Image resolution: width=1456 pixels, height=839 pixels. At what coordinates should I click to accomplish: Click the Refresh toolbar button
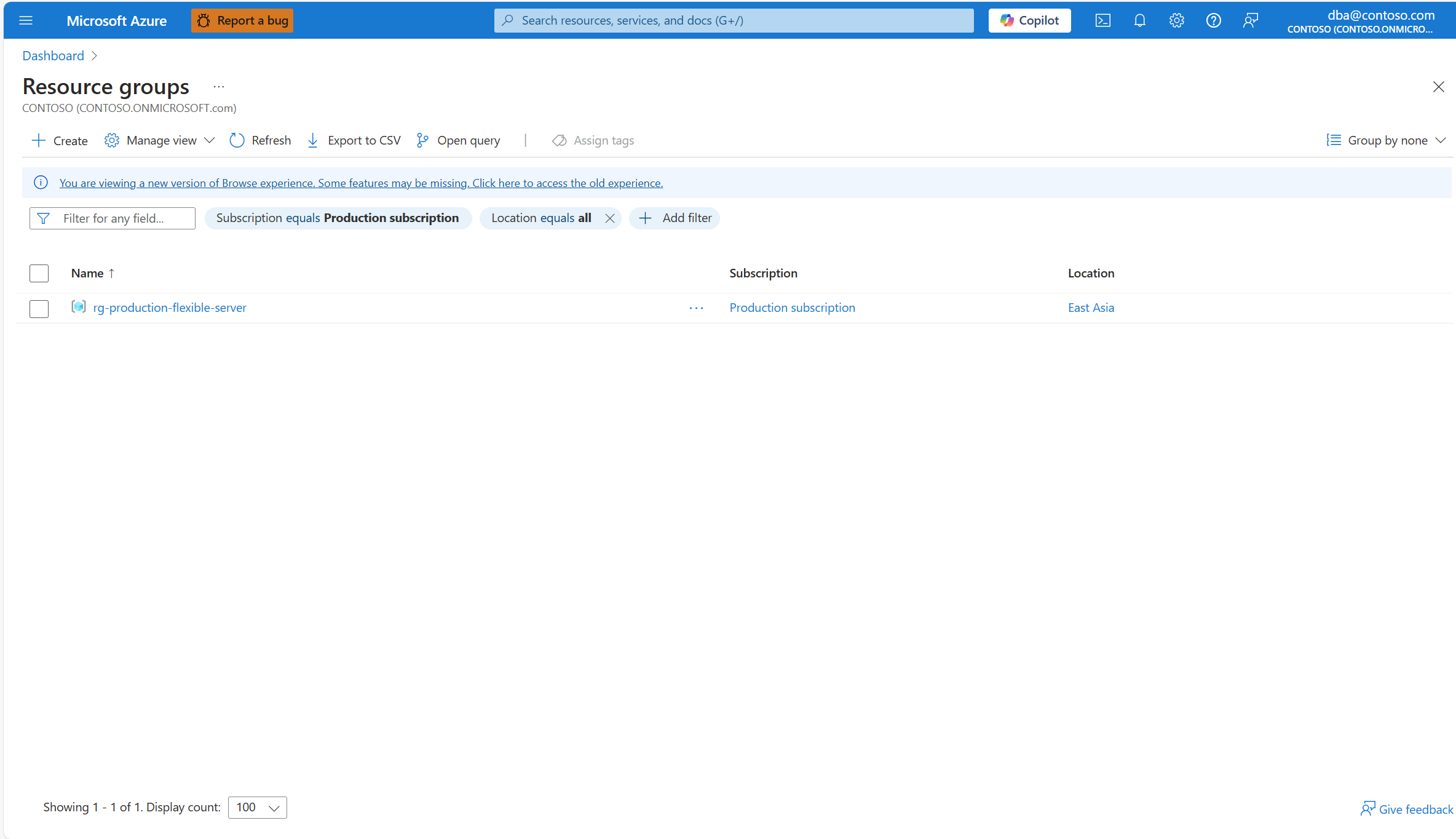coord(260,140)
